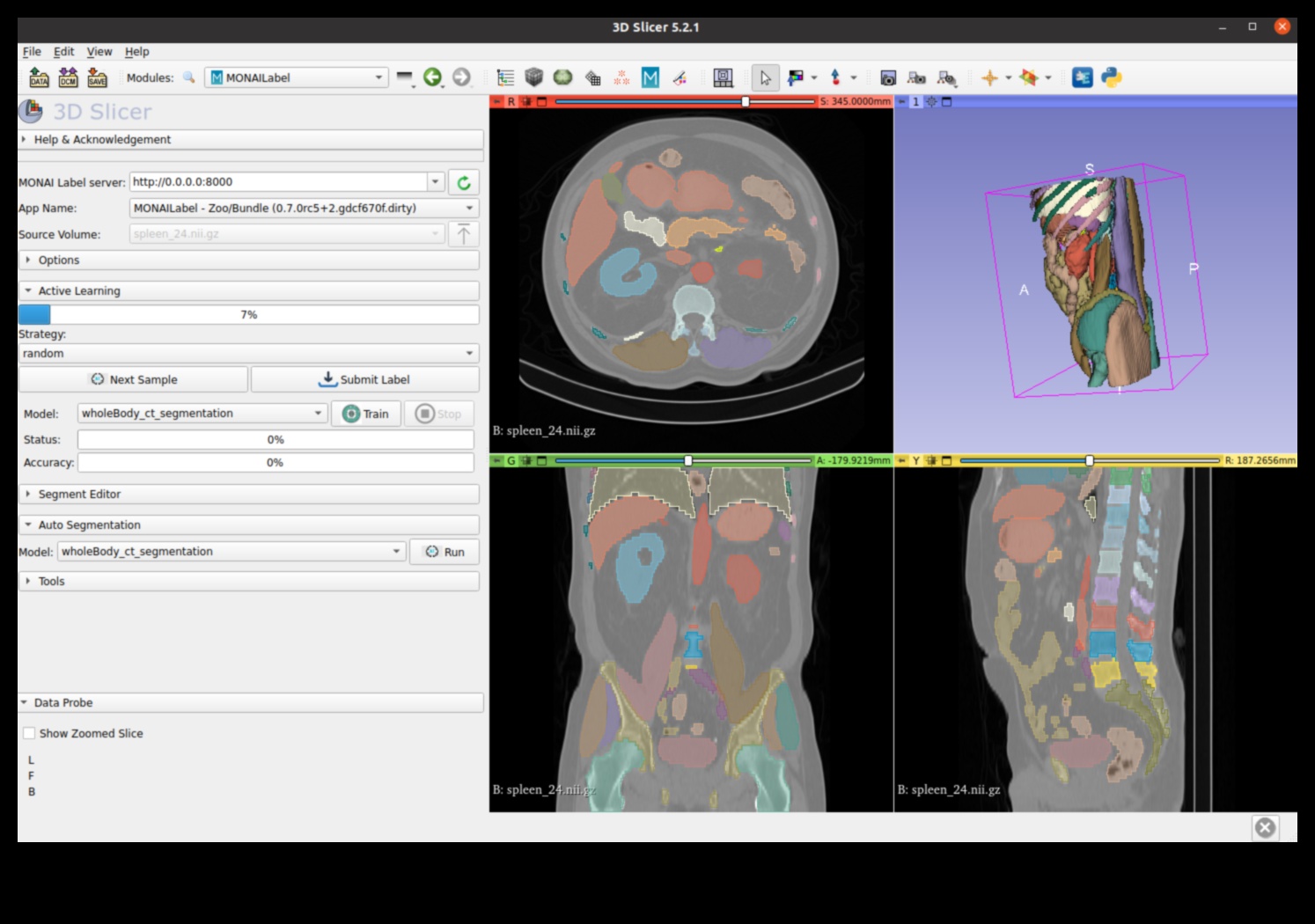Toggle the red slice view pin
Image resolution: width=1315 pixels, height=924 pixels.
point(496,102)
